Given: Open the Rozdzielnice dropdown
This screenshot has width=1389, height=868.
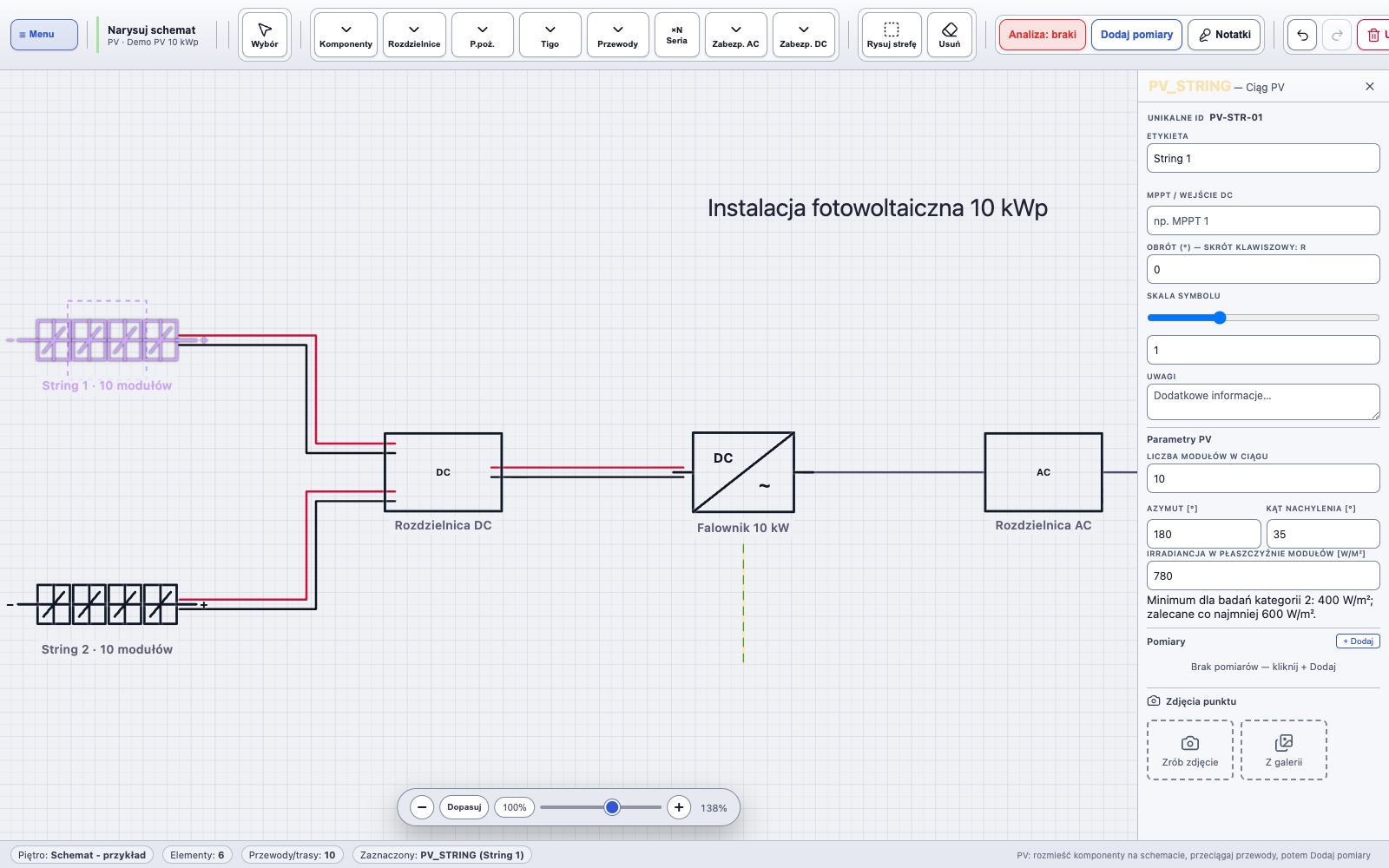Looking at the screenshot, I should tap(414, 35).
